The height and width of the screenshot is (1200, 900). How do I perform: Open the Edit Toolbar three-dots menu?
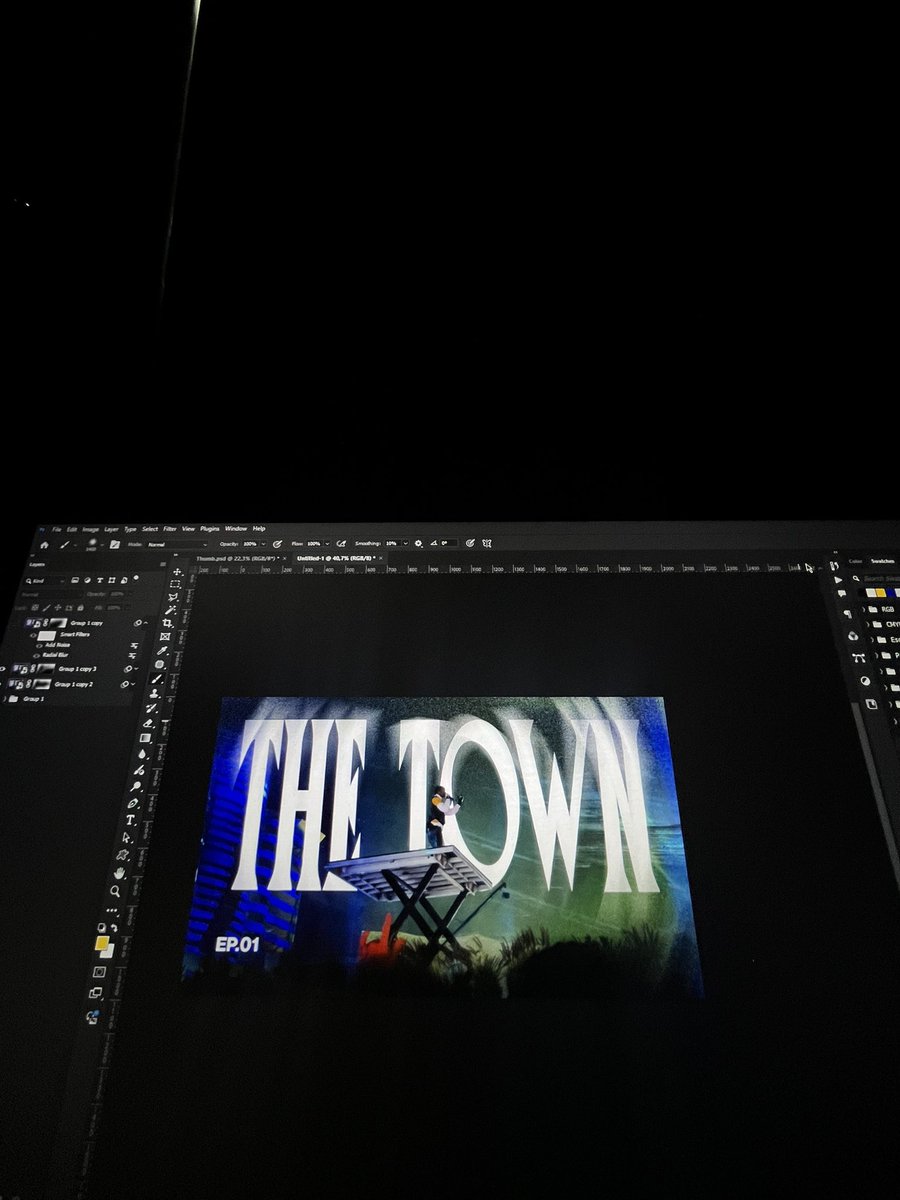(111, 910)
